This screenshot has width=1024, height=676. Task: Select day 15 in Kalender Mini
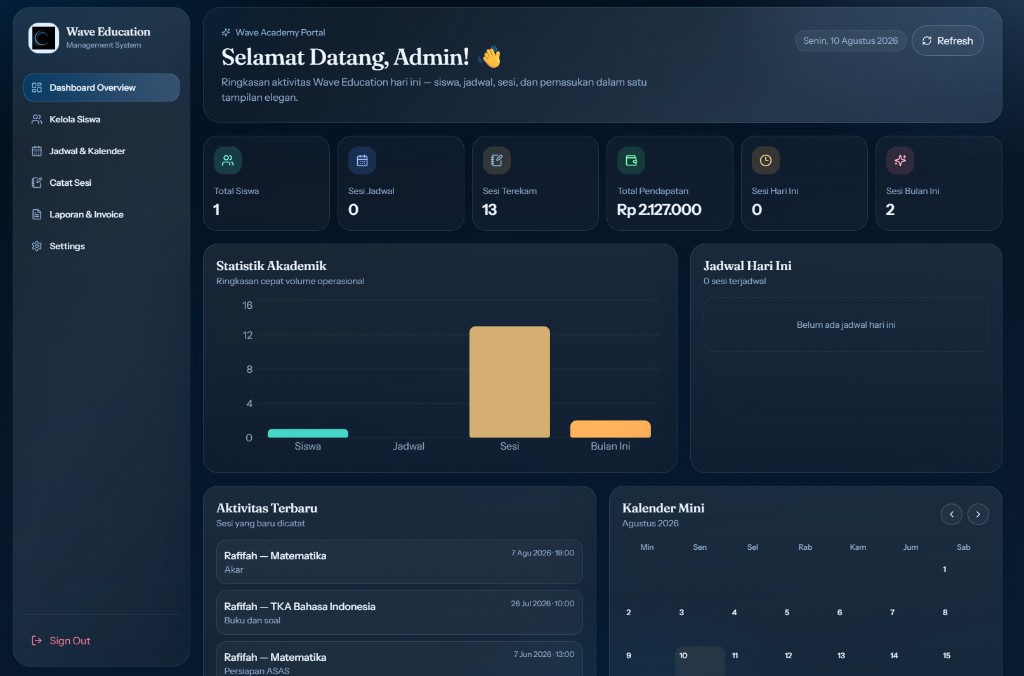[x=946, y=655]
